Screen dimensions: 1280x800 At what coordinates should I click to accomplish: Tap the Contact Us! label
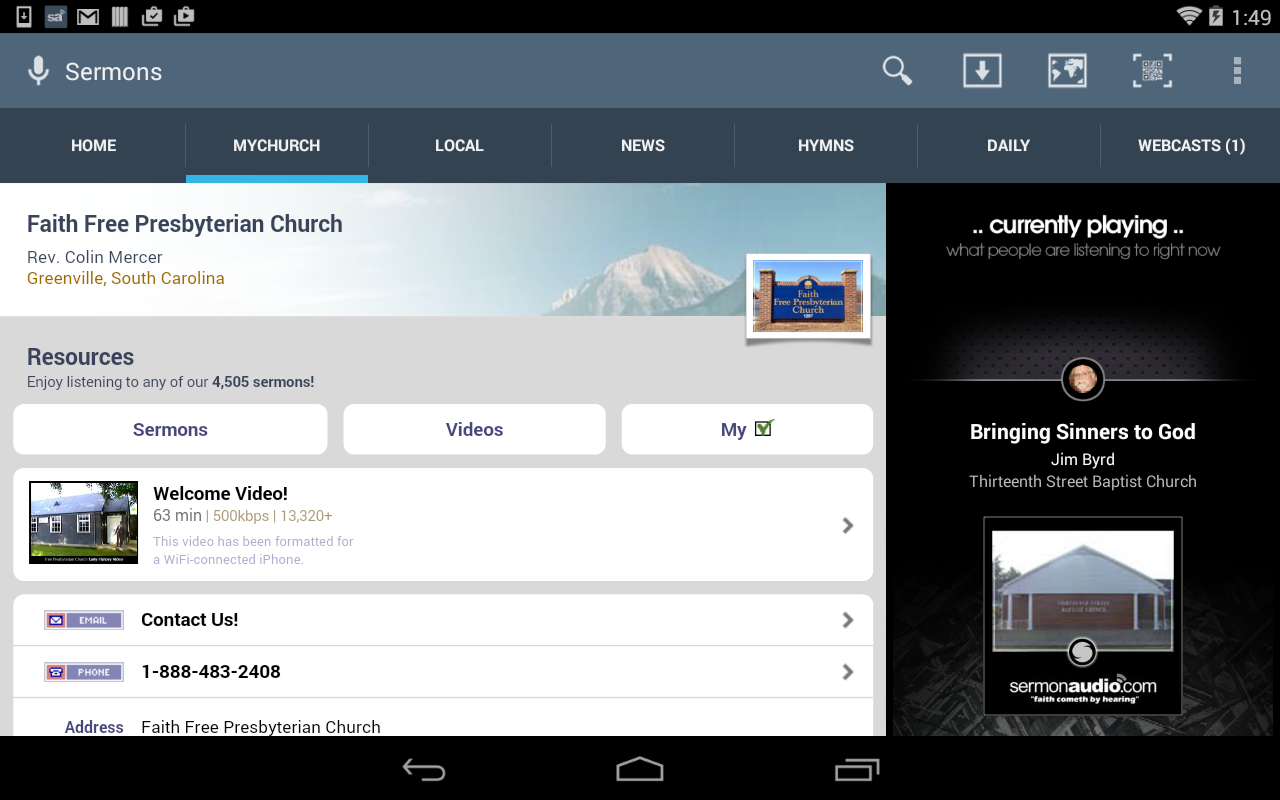pos(190,620)
